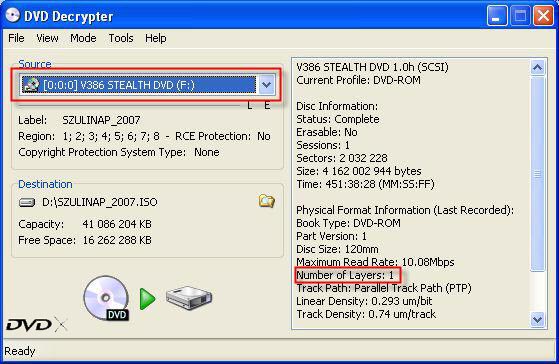
Task: Click the DVD Decrypter title bar disc icon
Action: coord(12,16)
